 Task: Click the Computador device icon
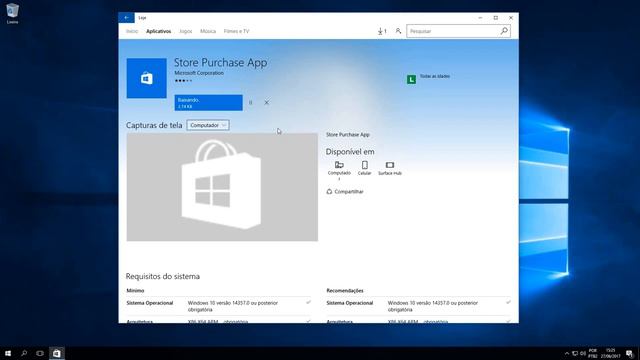(x=339, y=165)
